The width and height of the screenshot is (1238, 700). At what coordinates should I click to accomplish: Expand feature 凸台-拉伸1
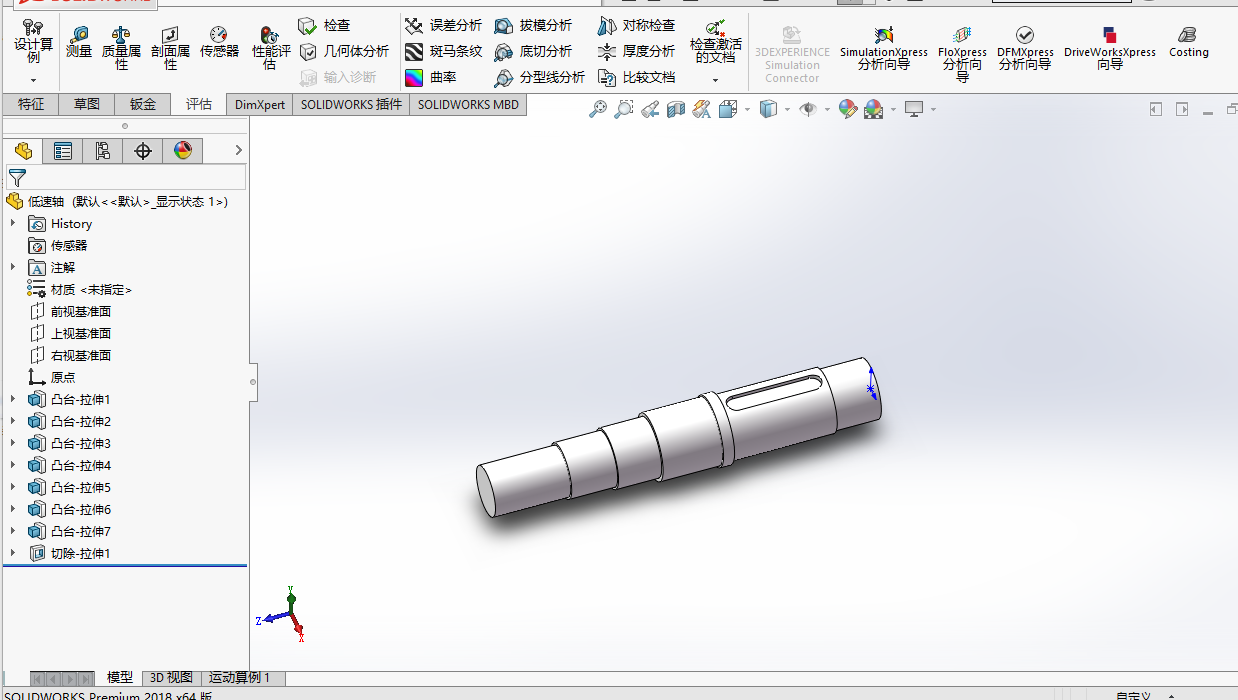pos(13,400)
